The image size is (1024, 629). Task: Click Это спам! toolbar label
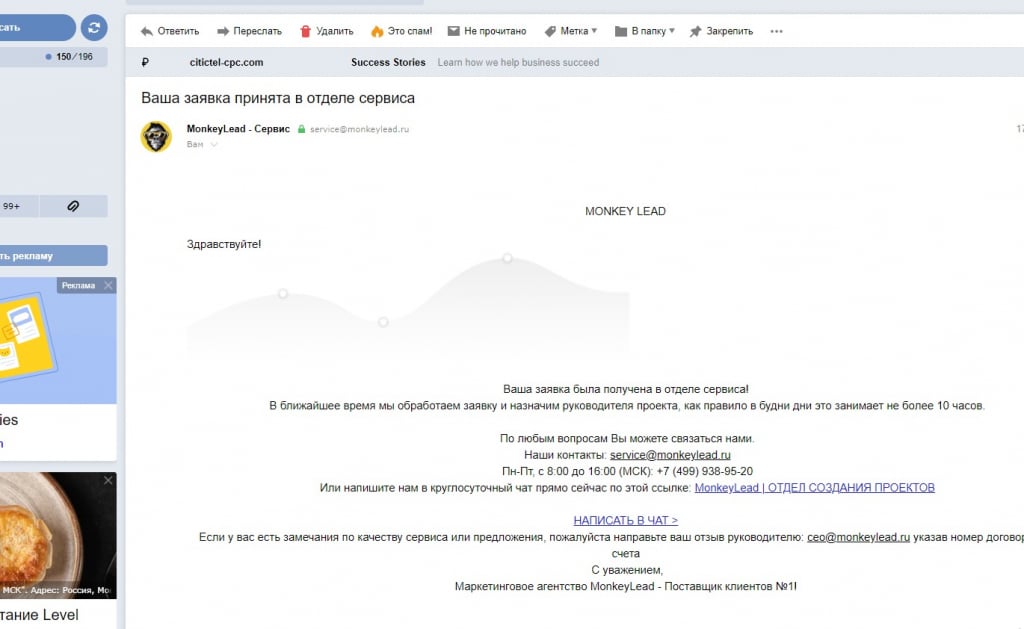410,31
